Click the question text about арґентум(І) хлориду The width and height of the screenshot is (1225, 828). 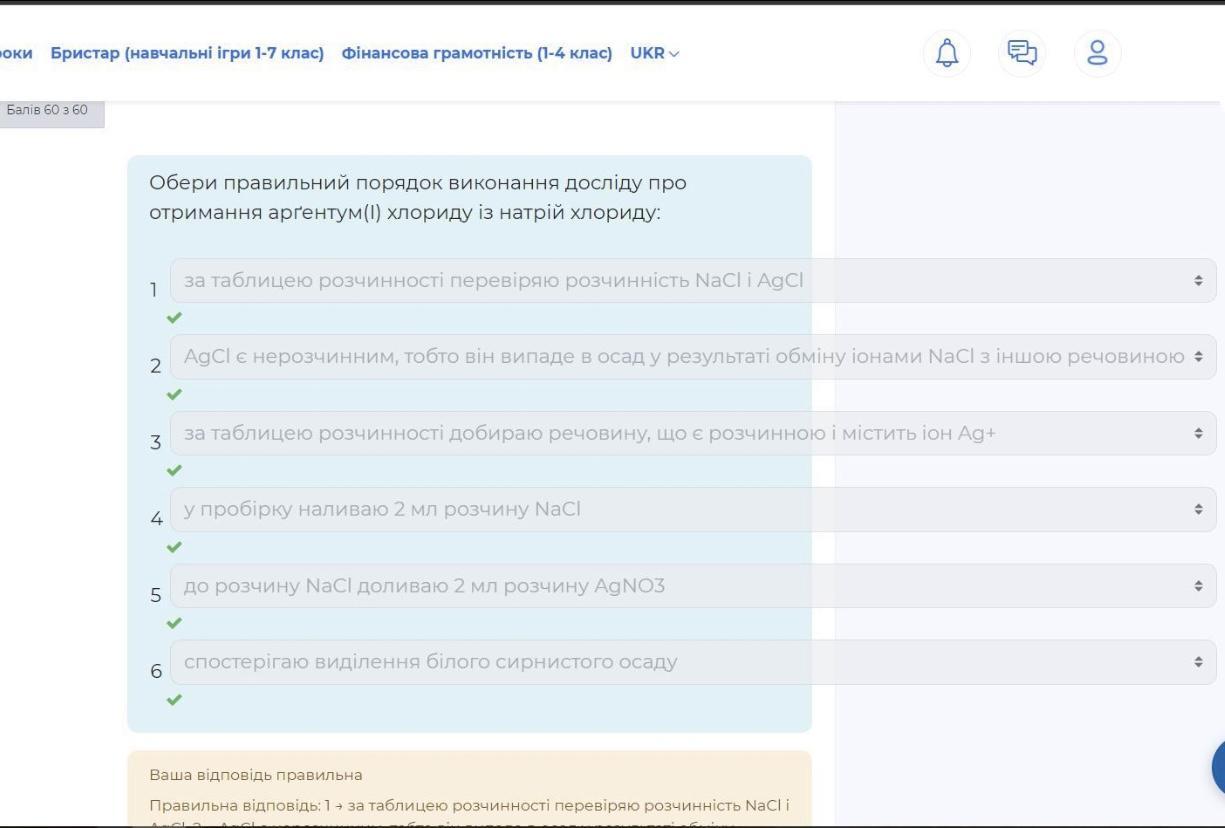click(x=417, y=198)
